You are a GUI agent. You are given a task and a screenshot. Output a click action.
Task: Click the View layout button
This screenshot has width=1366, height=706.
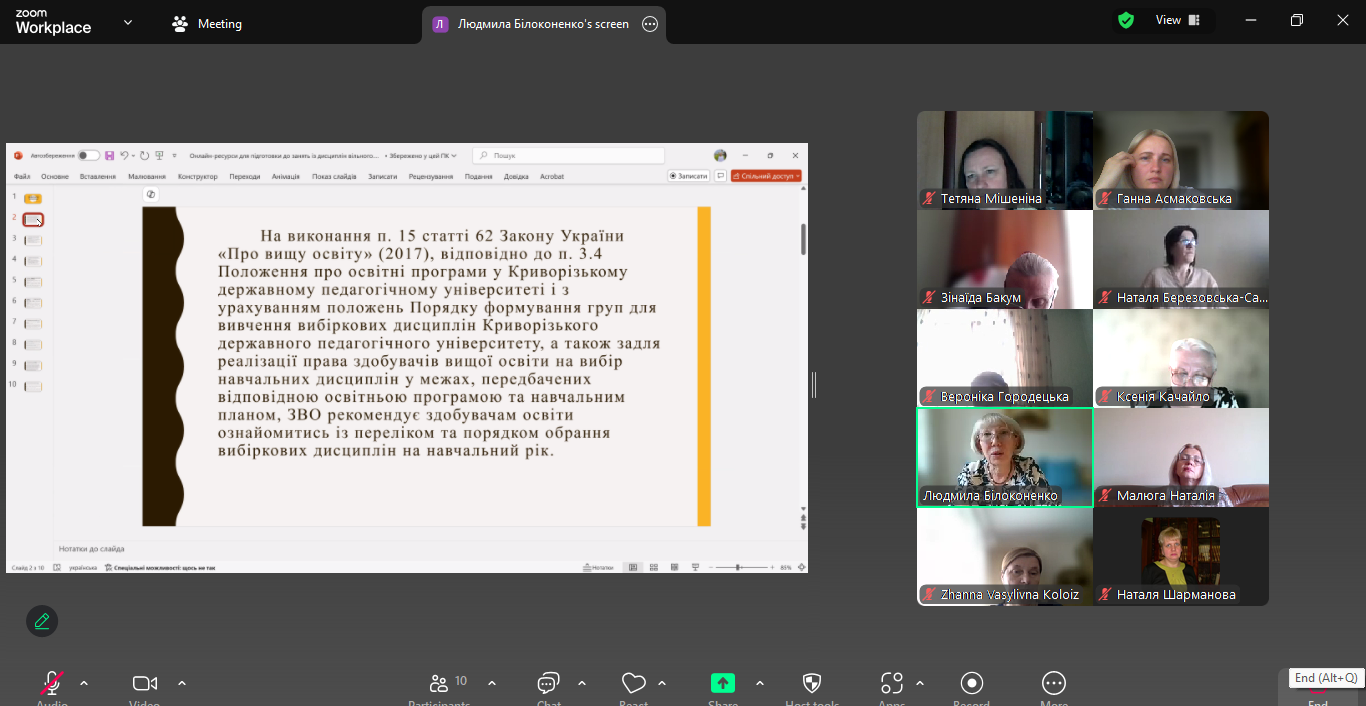point(1178,20)
